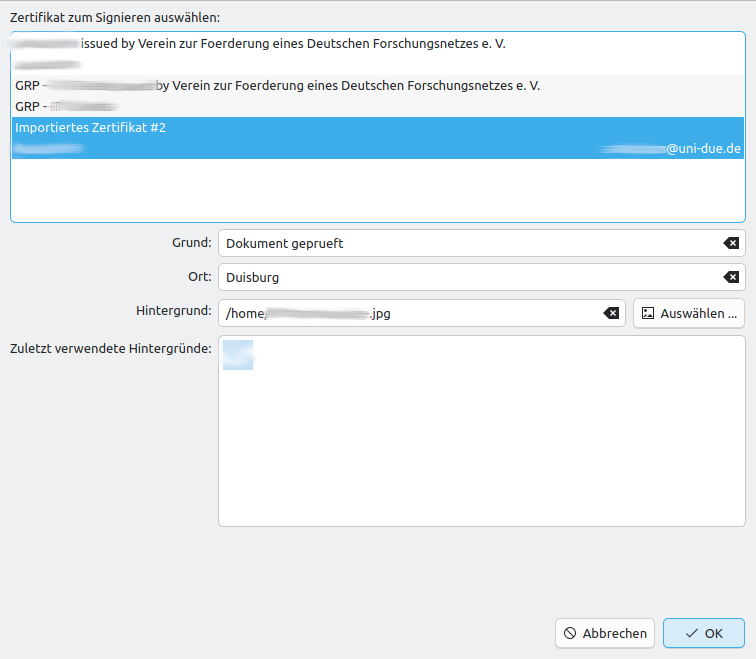Viewport: 756px width, 659px height.
Task: Confirm signing with the OK button
Action: pyautogui.click(x=703, y=633)
